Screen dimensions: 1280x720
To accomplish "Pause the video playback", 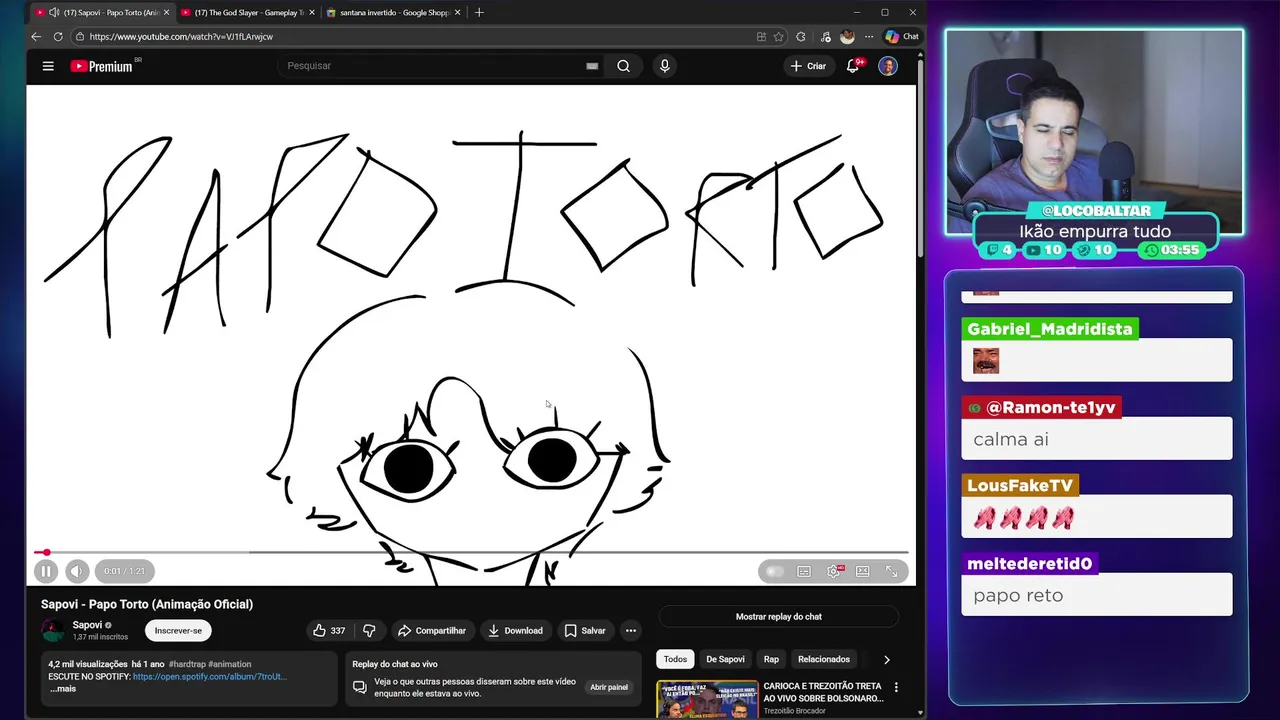I will click(45, 572).
